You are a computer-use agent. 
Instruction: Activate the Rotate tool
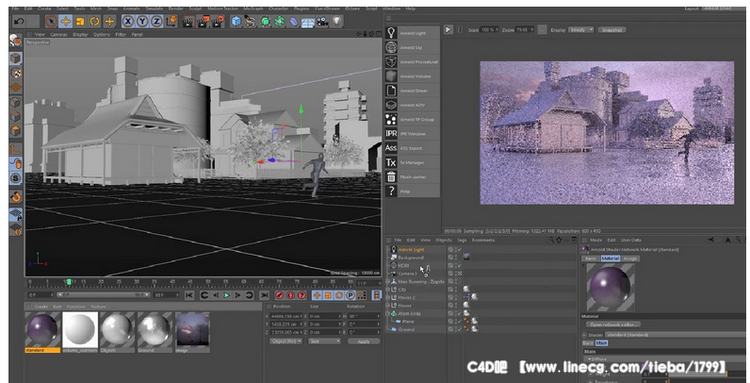pyautogui.click(x=95, y=21)
